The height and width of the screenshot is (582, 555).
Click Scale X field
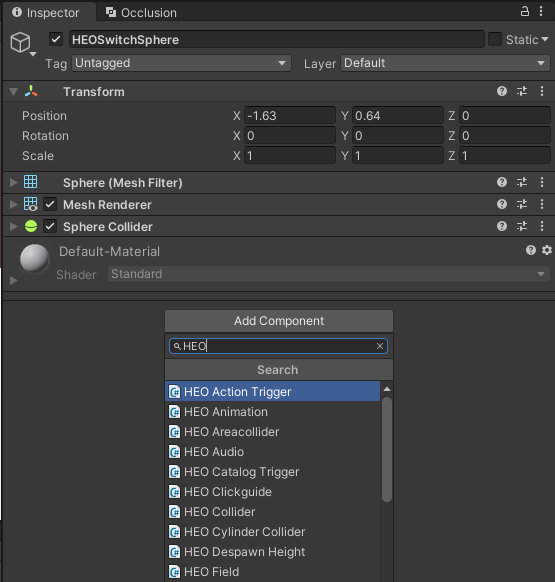point(290,156)
